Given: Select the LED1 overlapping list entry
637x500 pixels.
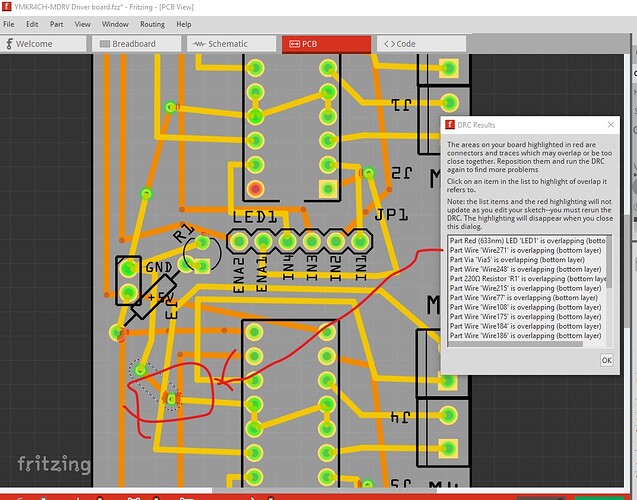Looking at the screenshot, I should tap(527, 240).
